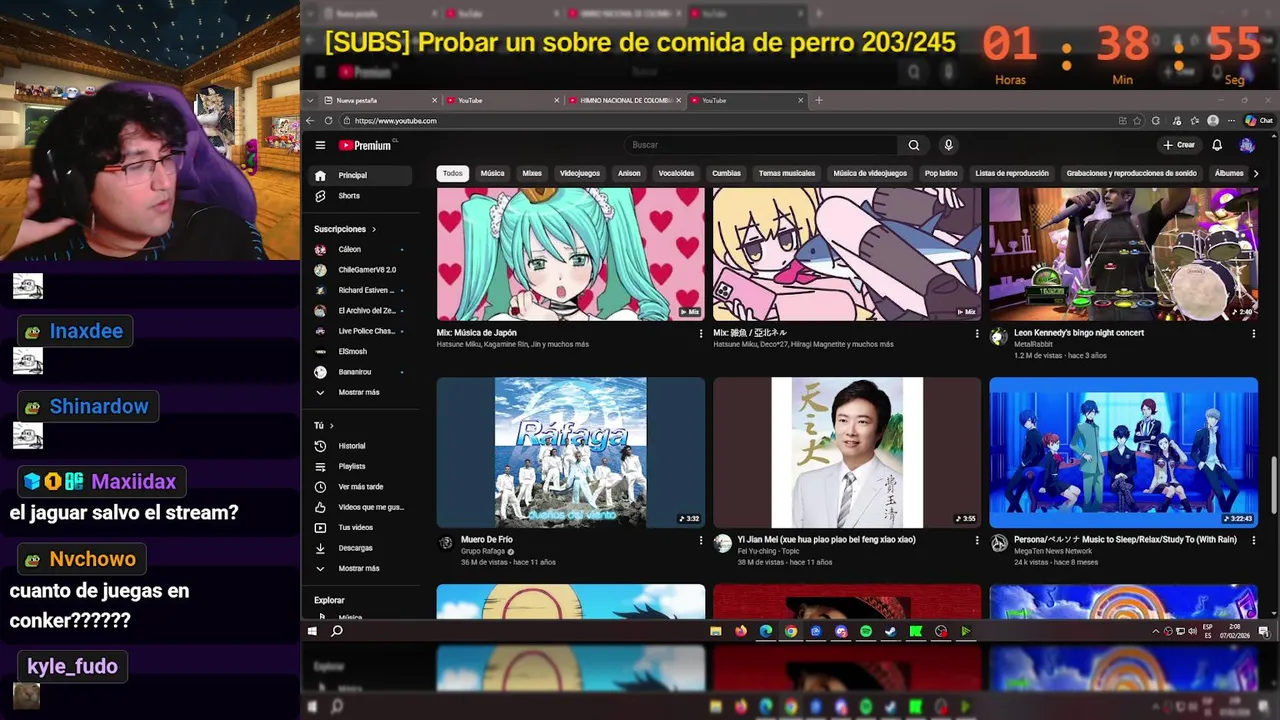Bookmark page with star icon in address bar
Viewport: 1280px width, 720px height.
1137,121
